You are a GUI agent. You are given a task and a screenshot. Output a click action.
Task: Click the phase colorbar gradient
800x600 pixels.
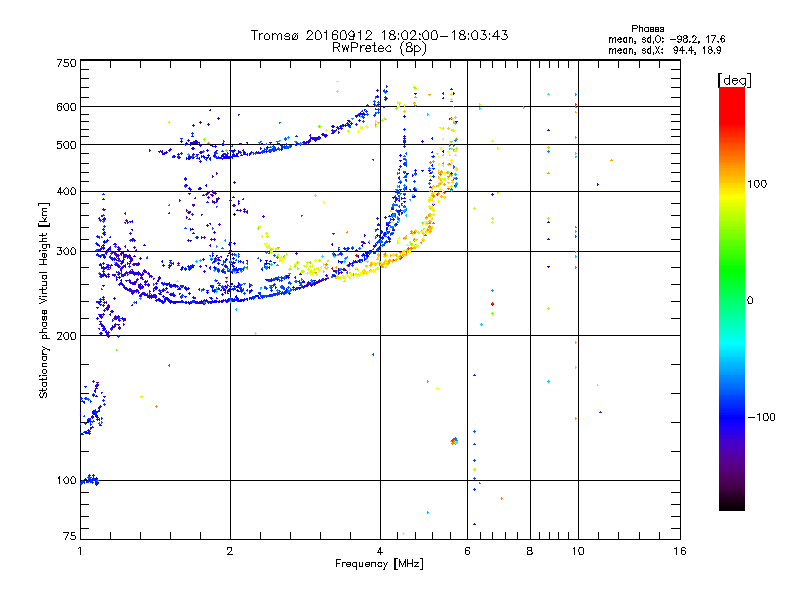click(x=732, y=298)
